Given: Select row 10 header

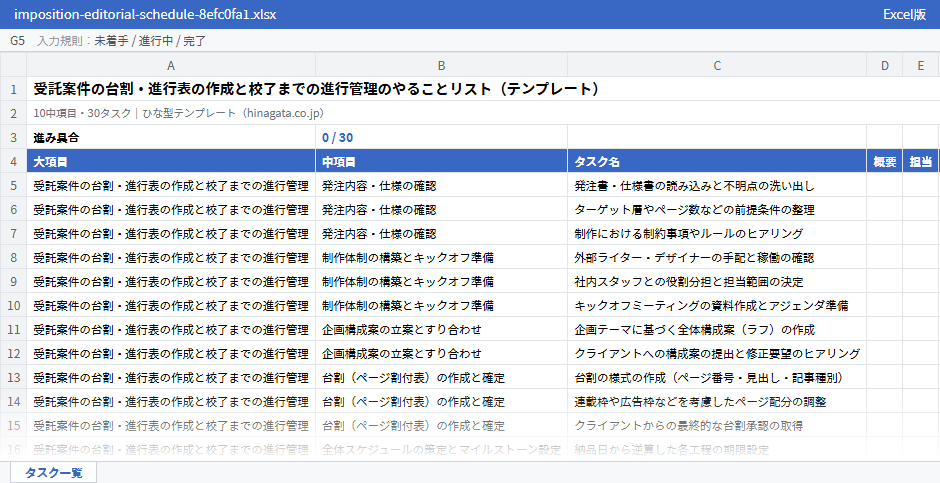Looking at the screenshot, I should tap(13, 306).
